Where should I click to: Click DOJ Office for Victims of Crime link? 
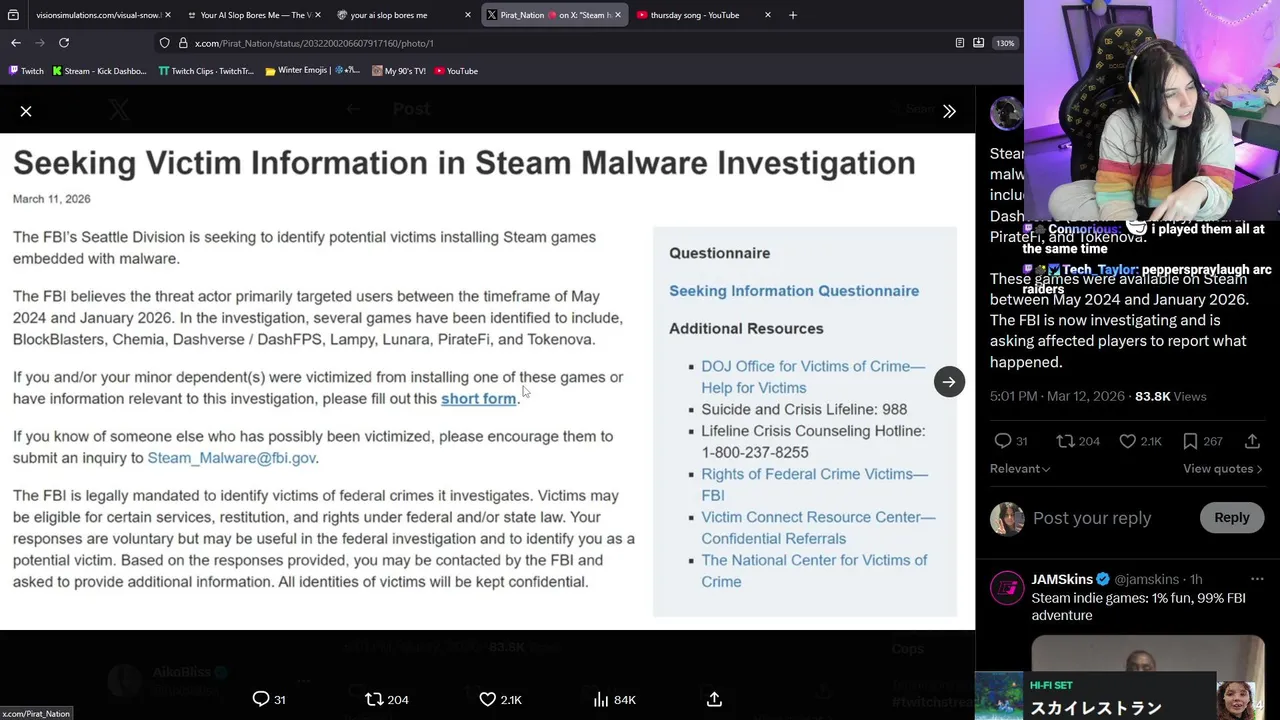(813, 377)
